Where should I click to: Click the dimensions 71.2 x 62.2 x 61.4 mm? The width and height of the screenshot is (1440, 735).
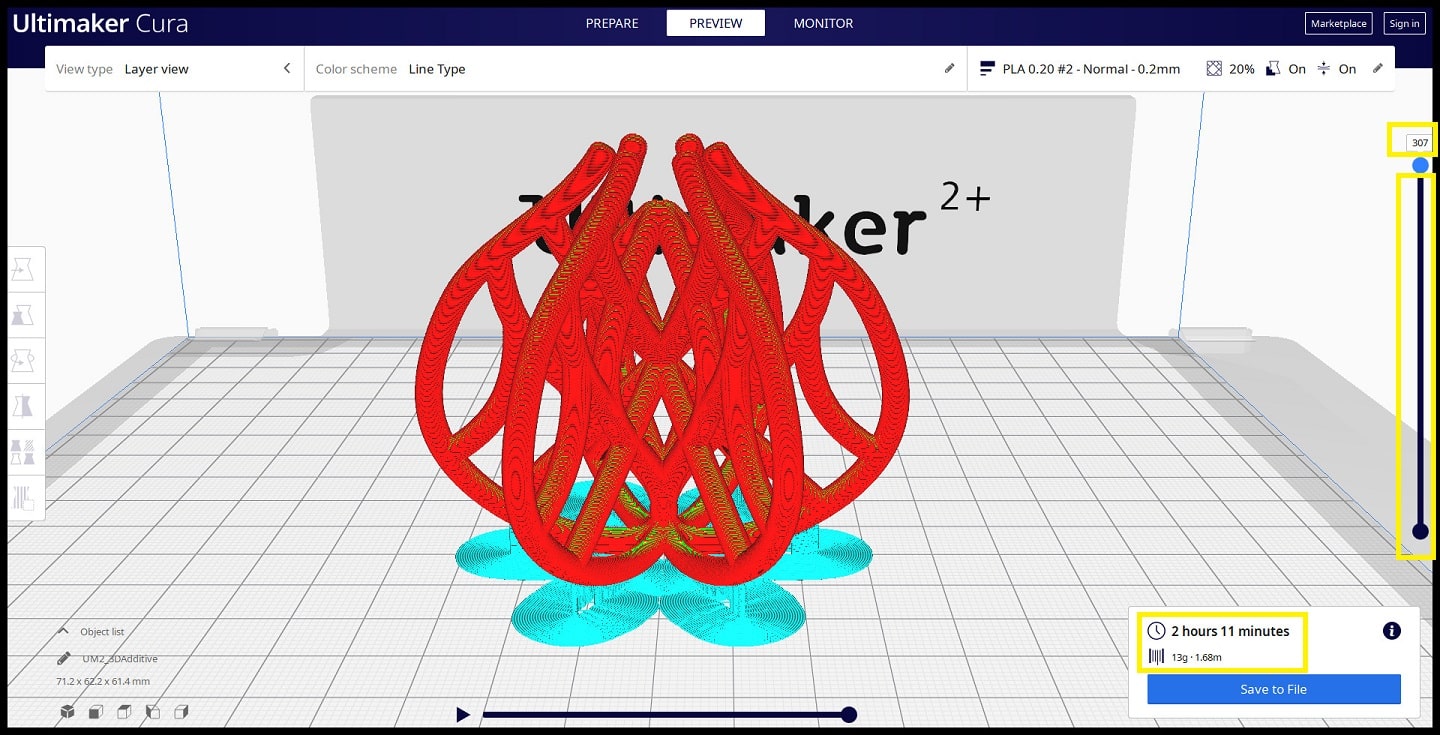pos(103,681)
